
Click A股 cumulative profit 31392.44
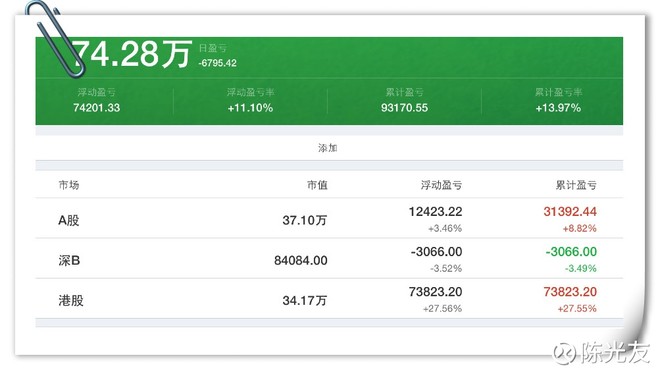click(570, 211)
